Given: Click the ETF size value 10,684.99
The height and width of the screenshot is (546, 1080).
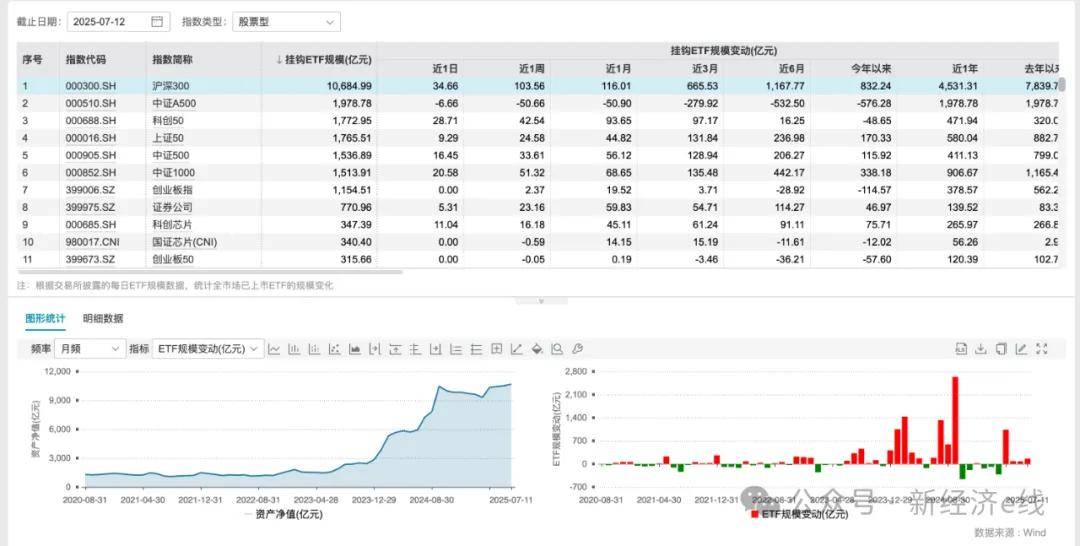Looking at the screenshot, I should pos(351,86).
